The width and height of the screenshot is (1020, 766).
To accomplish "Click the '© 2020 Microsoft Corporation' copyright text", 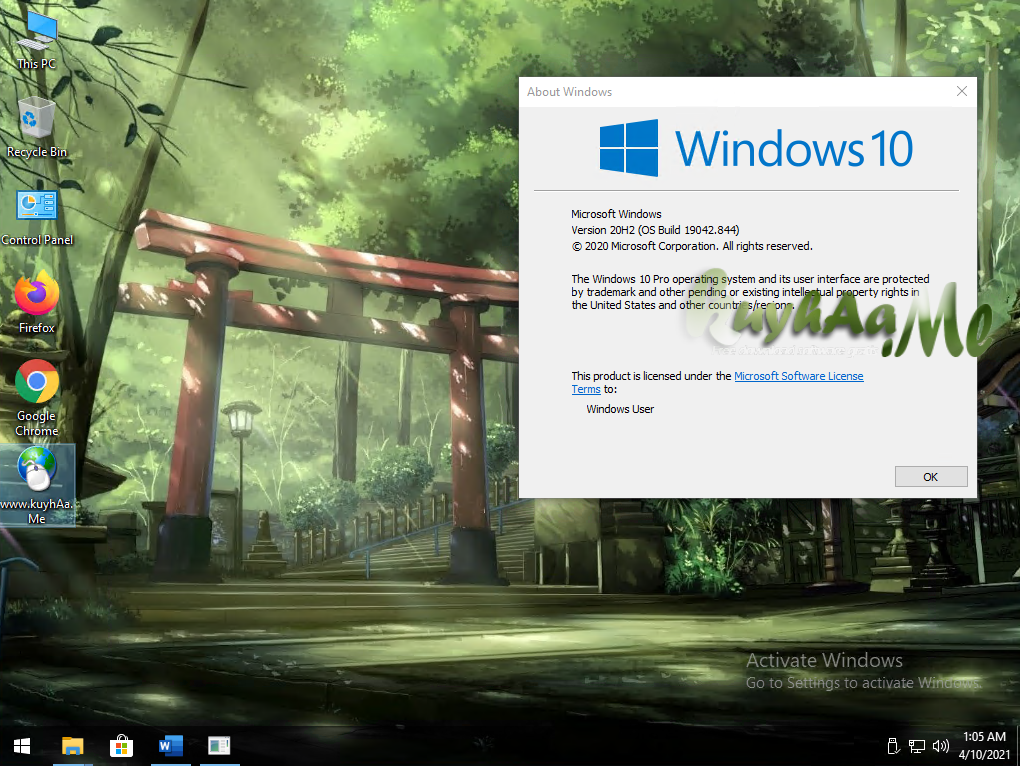I will point(692,246).
